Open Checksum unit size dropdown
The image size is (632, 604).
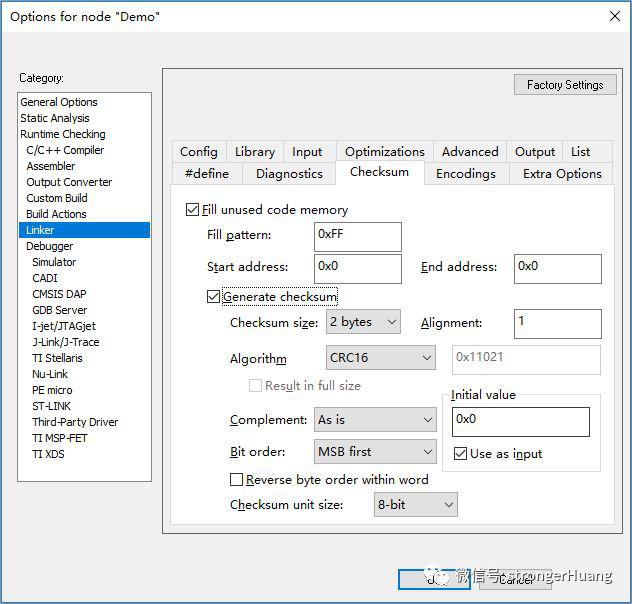click(x=416, y=504)
